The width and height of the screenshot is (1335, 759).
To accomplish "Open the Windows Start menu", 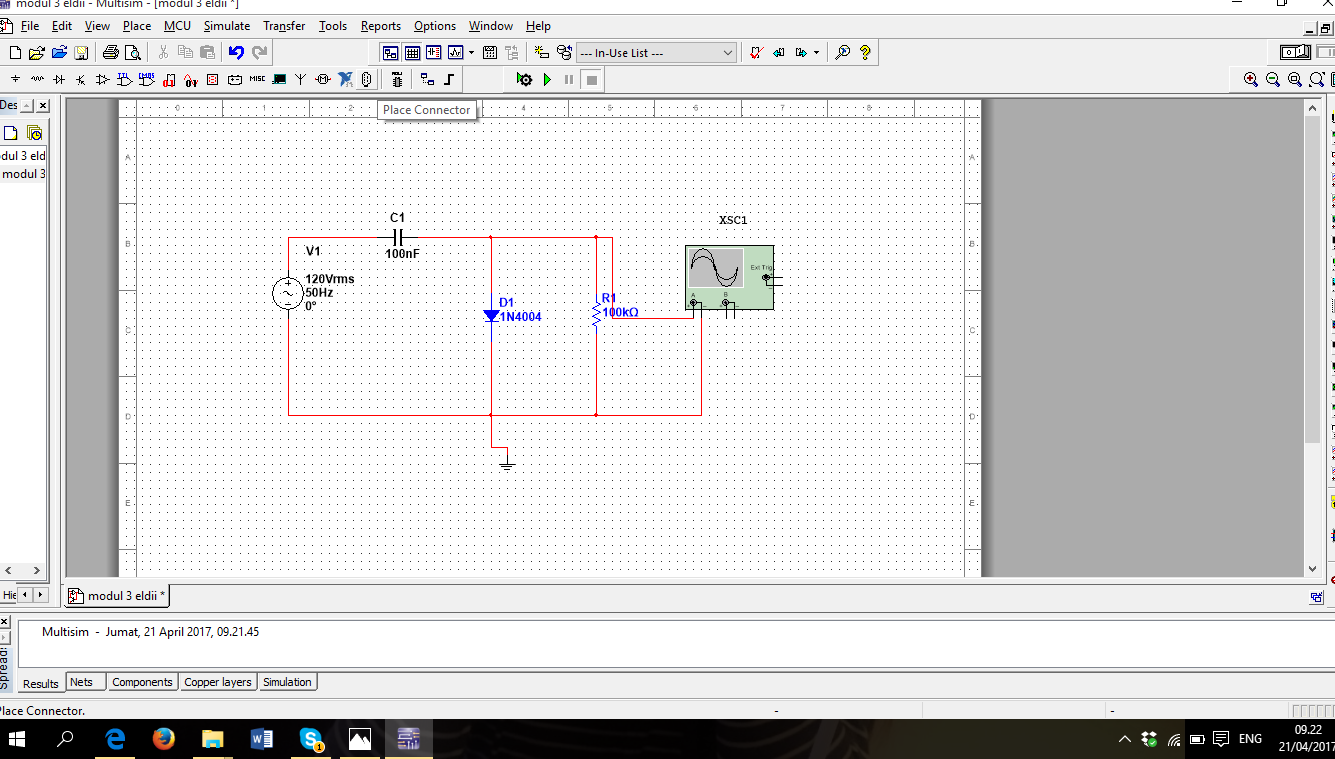I will point(17,739).
